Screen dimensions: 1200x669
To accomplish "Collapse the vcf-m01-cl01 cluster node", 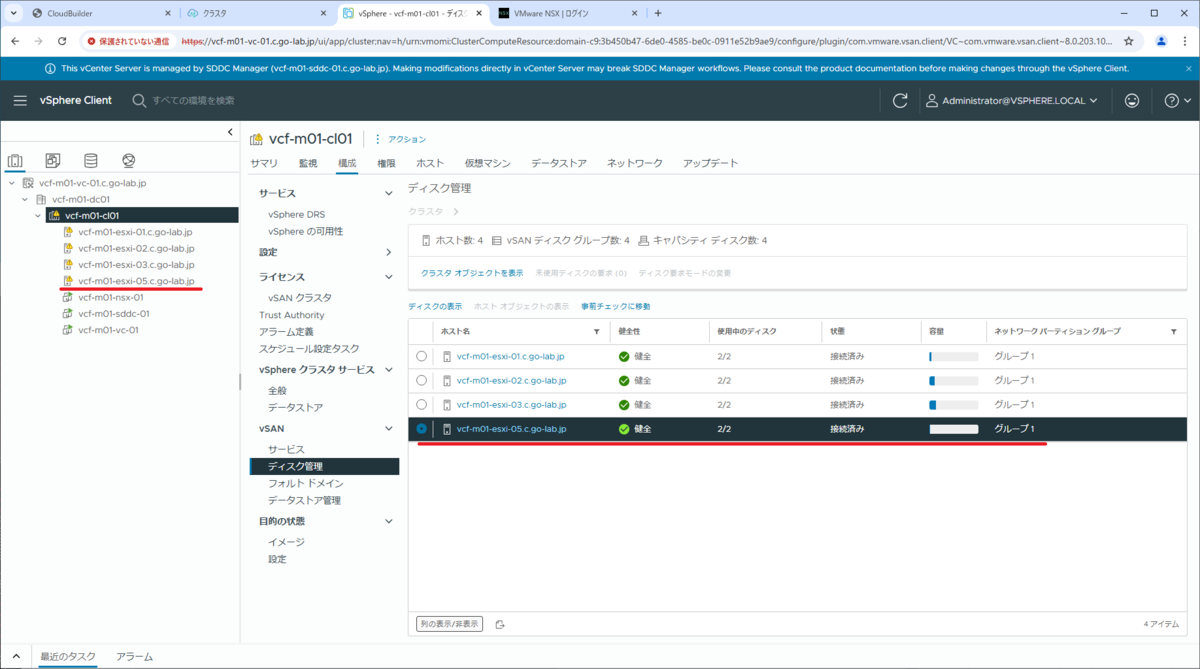I will pyautogui.click(x=39, y=215).
